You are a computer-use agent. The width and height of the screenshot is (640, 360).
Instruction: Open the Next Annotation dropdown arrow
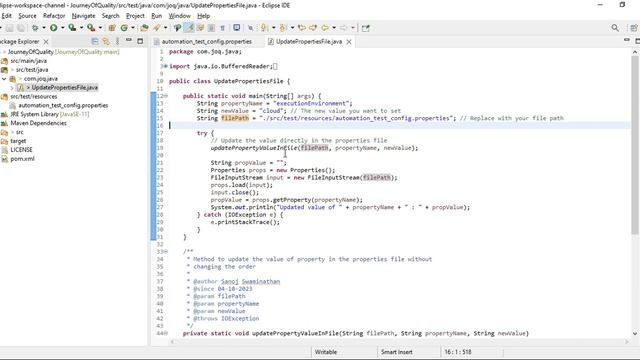[273, 28]
